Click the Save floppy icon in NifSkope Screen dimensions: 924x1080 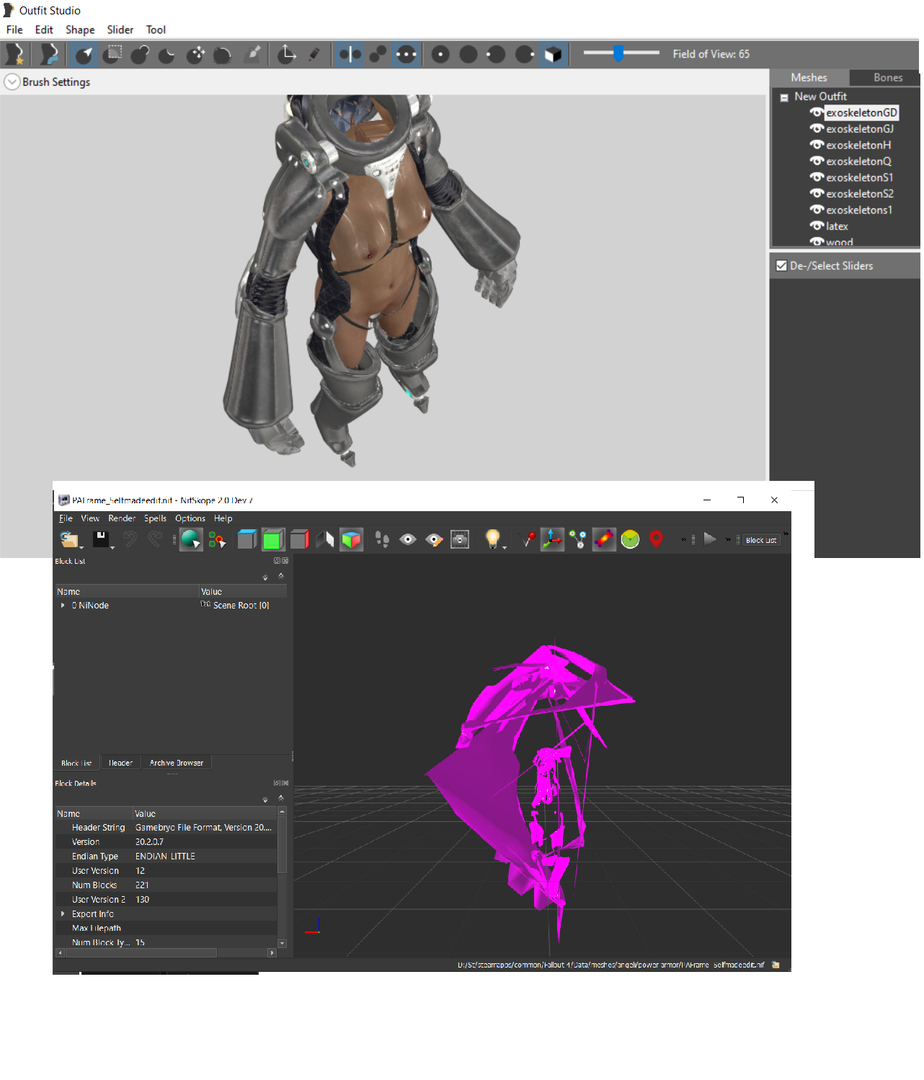pos(101,539)
